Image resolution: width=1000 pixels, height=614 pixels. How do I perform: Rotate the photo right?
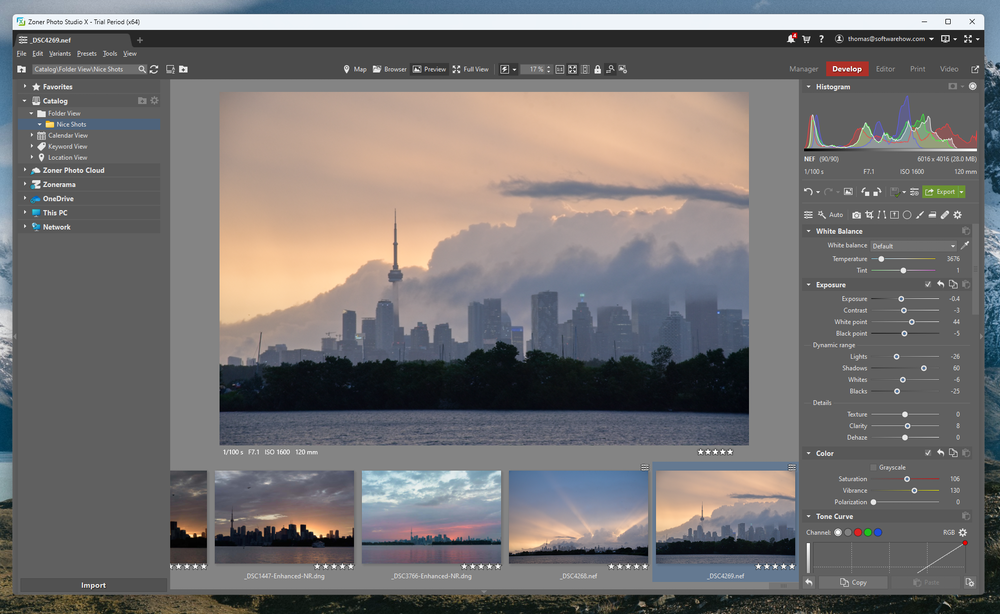tap(878, 192)
